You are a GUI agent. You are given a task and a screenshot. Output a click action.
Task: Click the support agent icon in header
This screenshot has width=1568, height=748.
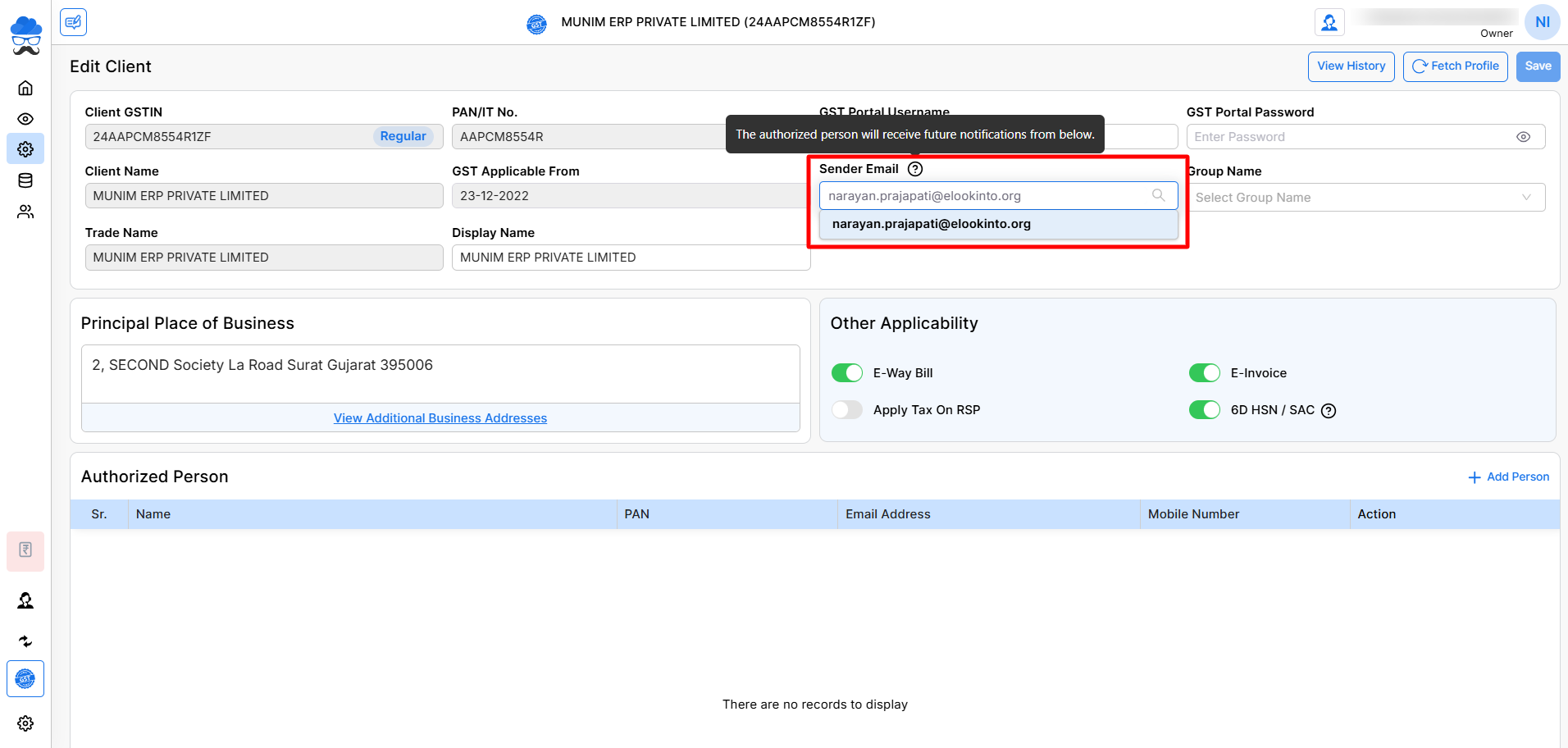click(x=1329, y=22)
